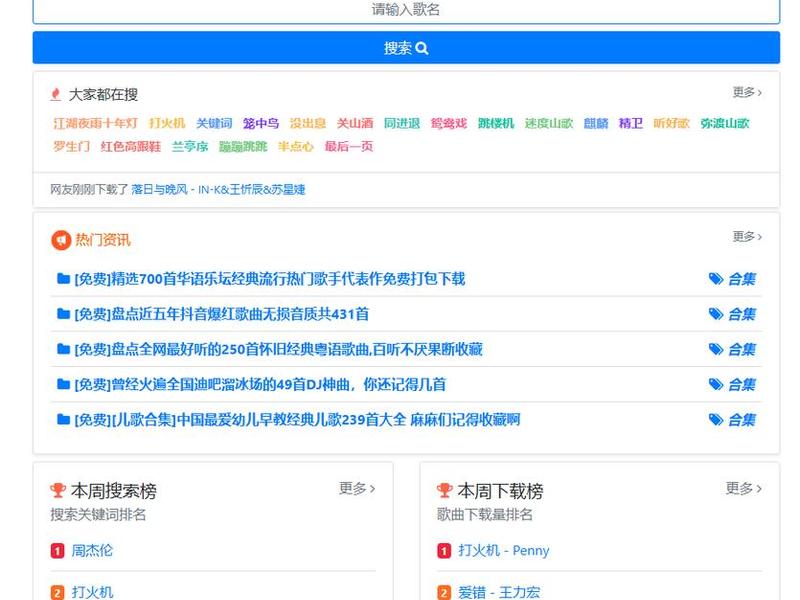The height and width of the screenshot is (600, 800).
Task: Select the 关键词 hot search tag
Action: [x=214, y=123]
